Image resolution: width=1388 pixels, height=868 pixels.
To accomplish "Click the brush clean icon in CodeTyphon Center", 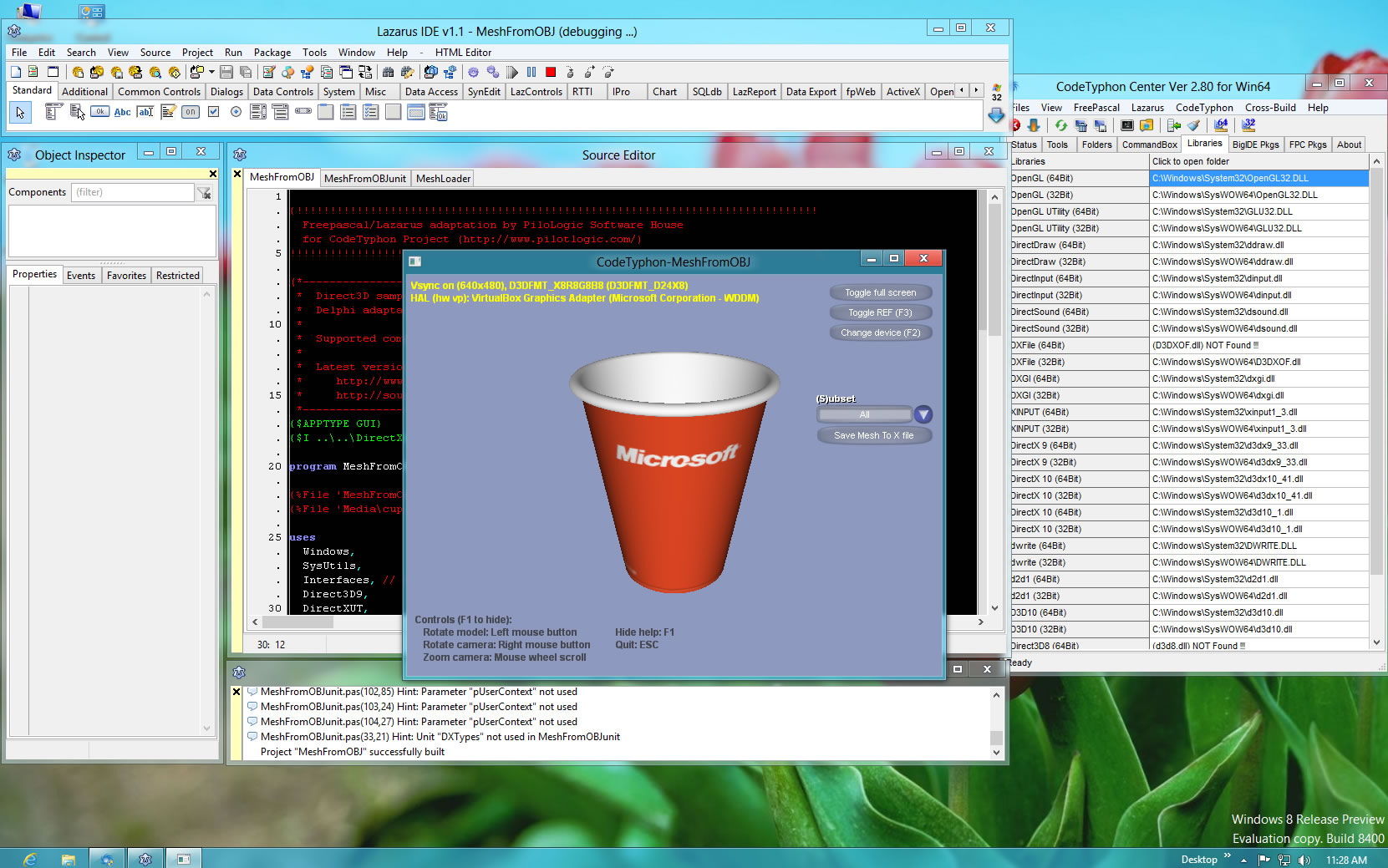I will click(x=1193, y=125).
